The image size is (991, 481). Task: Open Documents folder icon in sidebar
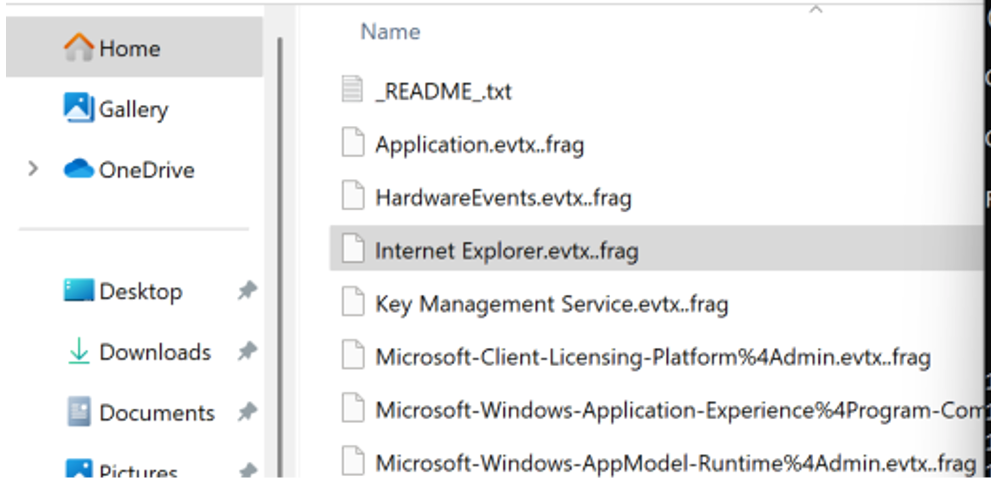(x=79, y=412)
